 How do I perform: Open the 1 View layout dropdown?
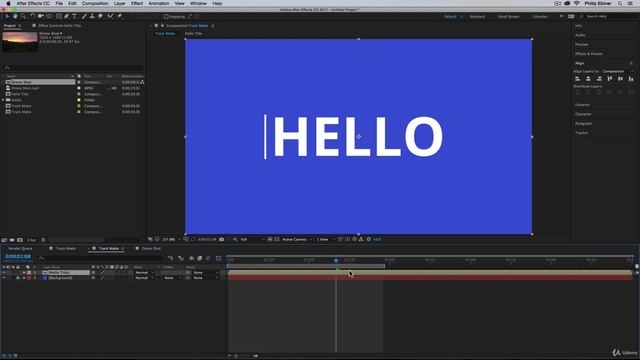click(x=325, y=240)
